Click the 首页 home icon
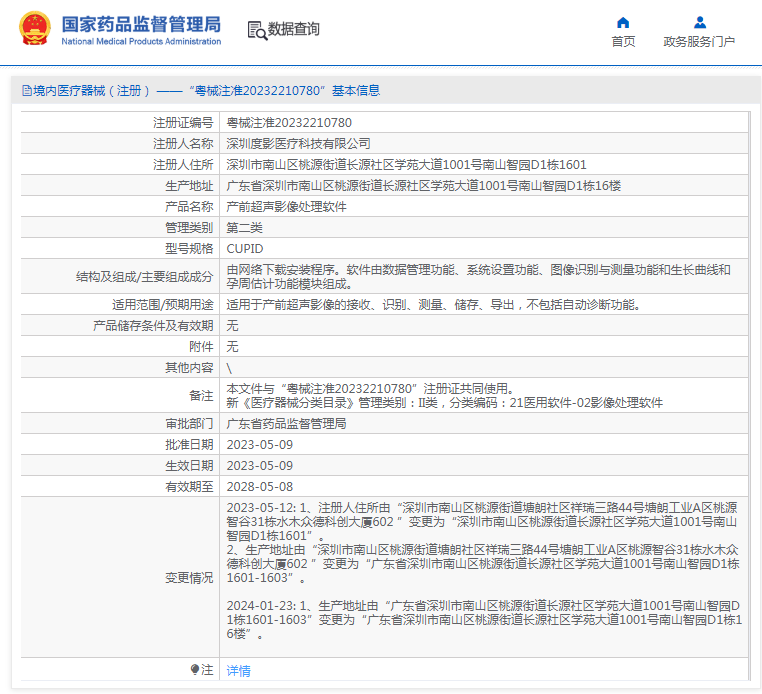Viewport: 762px width, 694px height. point(623,23)
